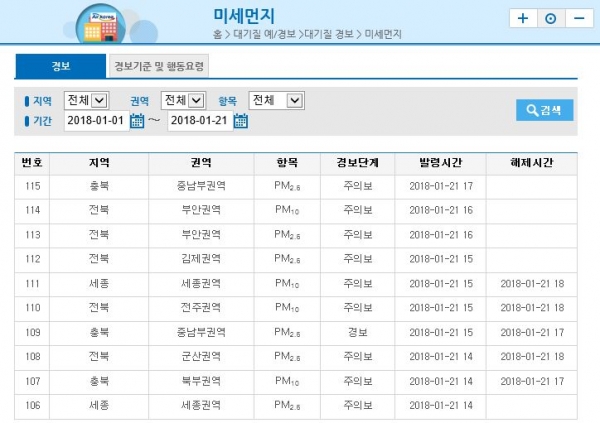Select the 경보 tab
The image size is (600, 423).
(60, 66)
